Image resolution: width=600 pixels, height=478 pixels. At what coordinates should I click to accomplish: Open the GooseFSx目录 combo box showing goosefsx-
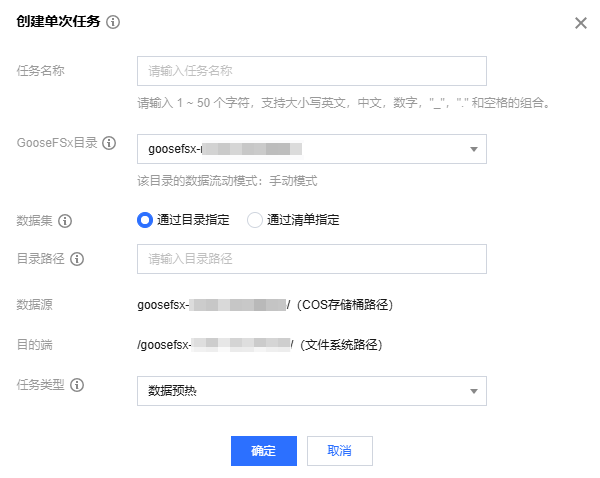click(300, 149)
